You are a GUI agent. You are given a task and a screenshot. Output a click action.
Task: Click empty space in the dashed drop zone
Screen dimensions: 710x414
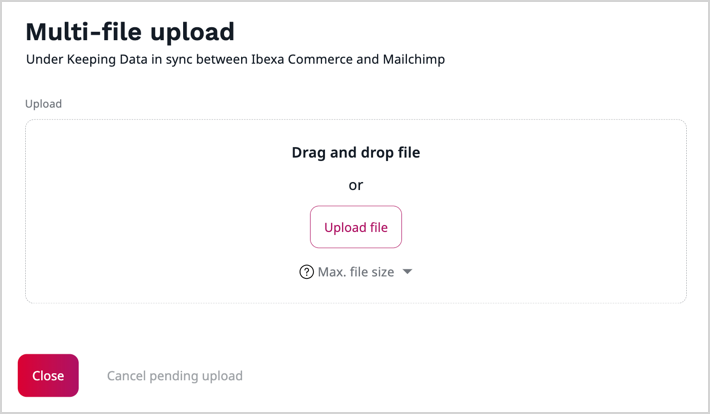150,220
